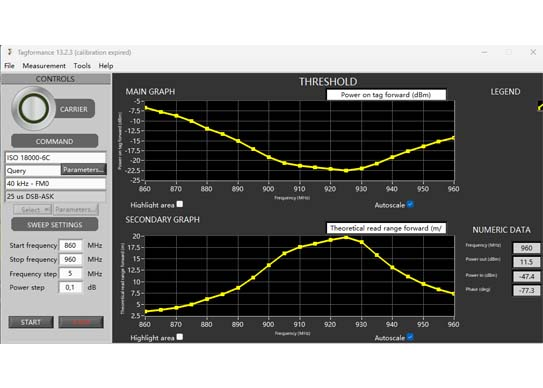
Task: Close the Tagformance window
Action: point(533,52)
